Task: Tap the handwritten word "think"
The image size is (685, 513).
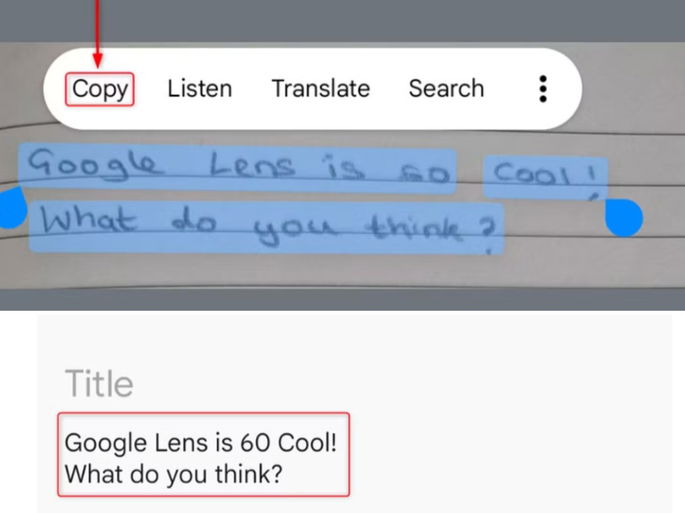Action: tap(415, 227)
